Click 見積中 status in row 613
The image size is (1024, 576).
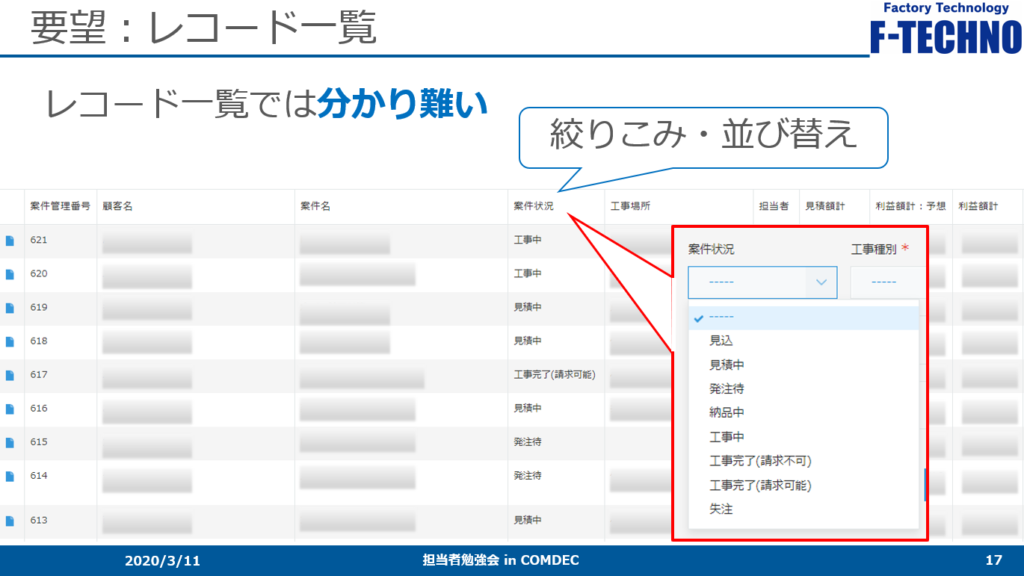pos(528,520)
